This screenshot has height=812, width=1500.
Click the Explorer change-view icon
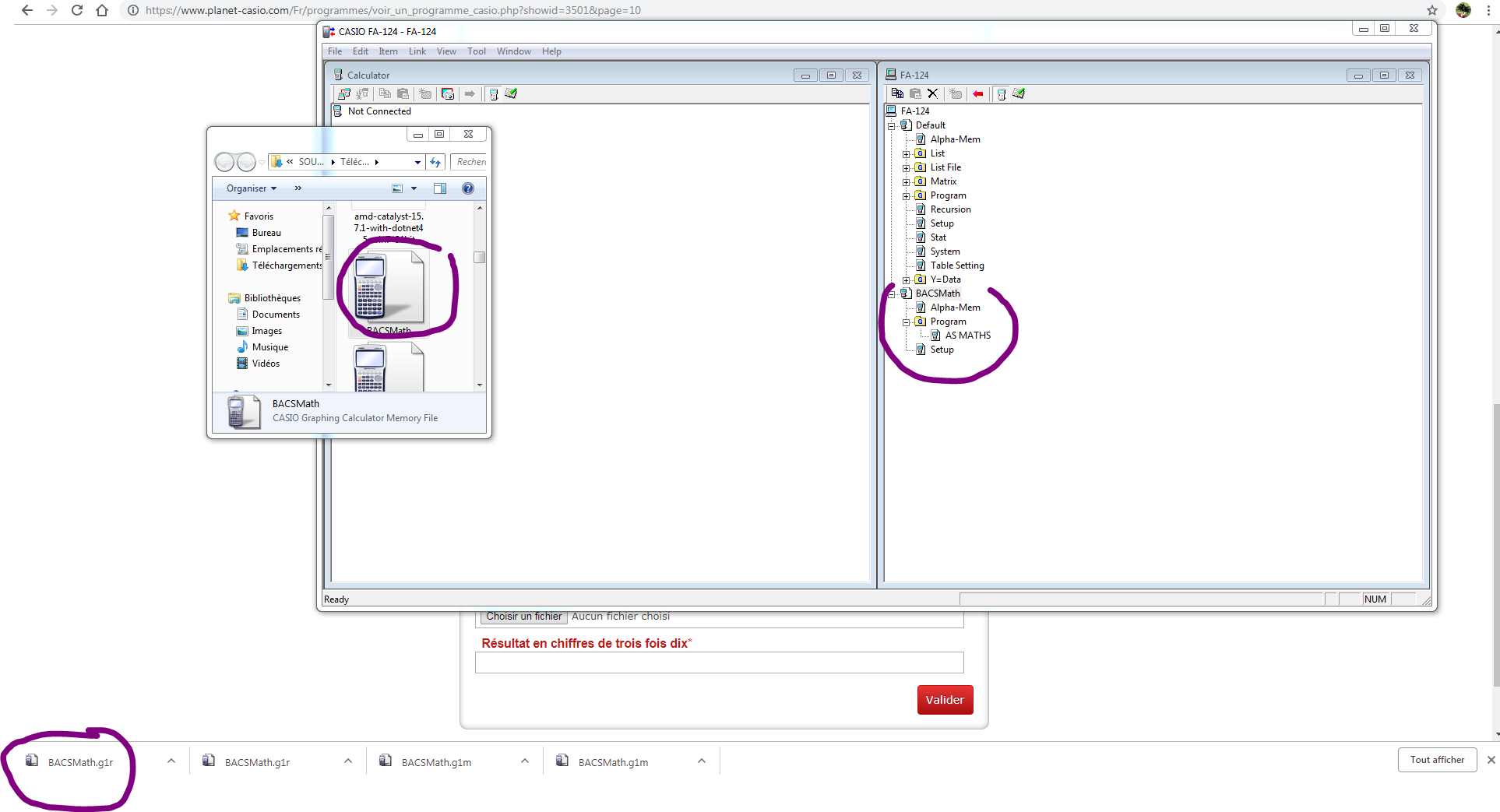[x=397, y=188]
